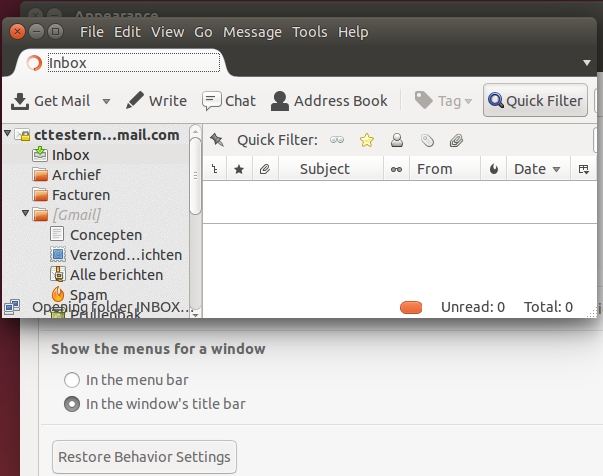
Task: Open the Archief folder
Action: 76,175
